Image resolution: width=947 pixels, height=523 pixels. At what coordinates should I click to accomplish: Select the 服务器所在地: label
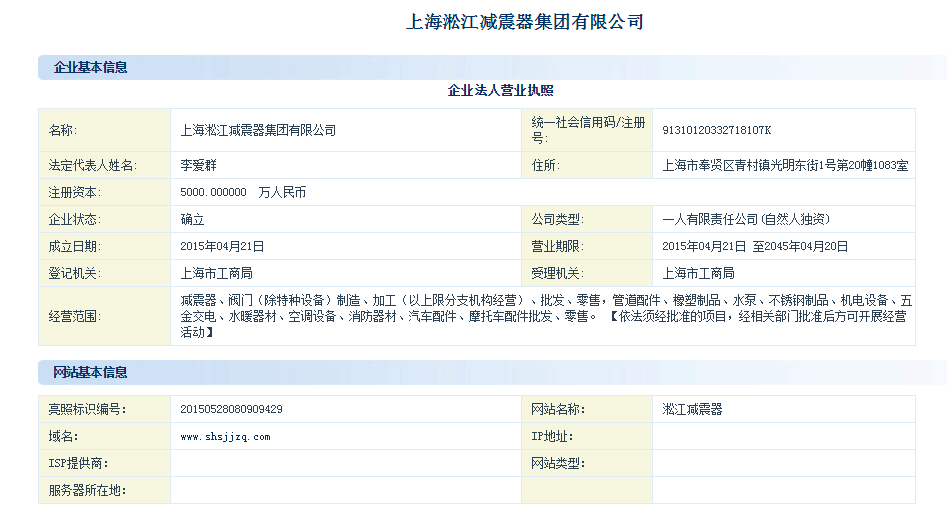(x=88, y=490)
